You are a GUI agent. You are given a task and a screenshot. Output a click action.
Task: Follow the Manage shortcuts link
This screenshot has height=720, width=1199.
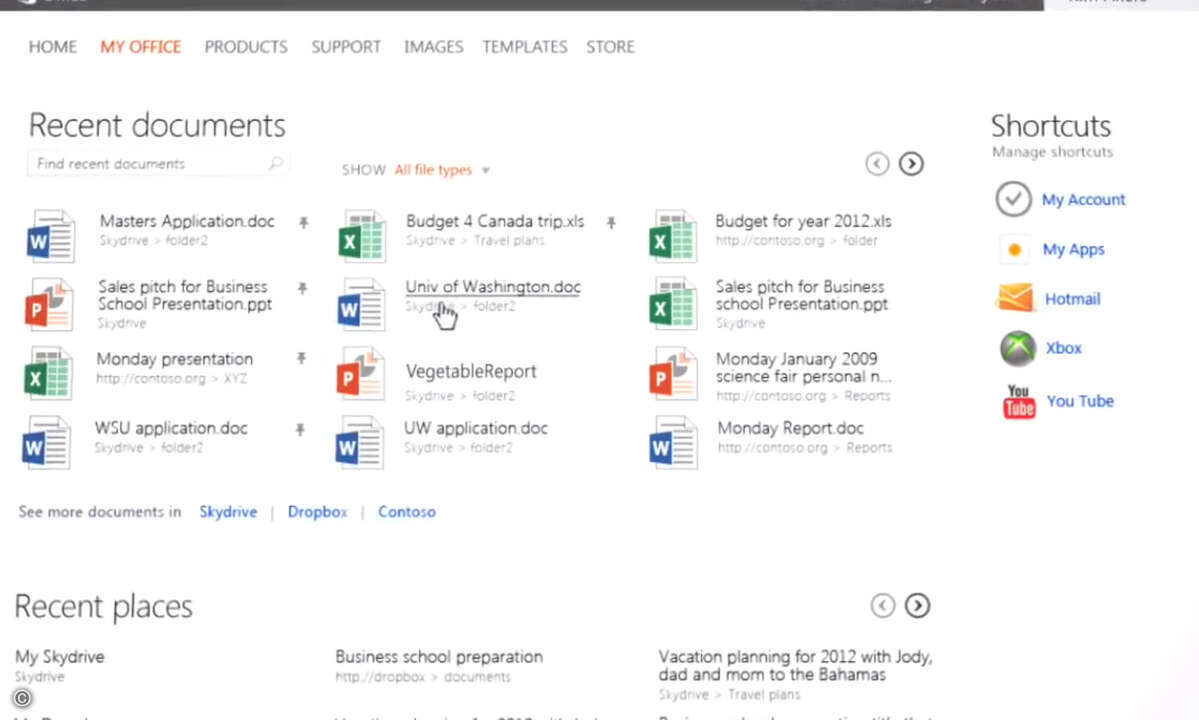click(1051, 151)
